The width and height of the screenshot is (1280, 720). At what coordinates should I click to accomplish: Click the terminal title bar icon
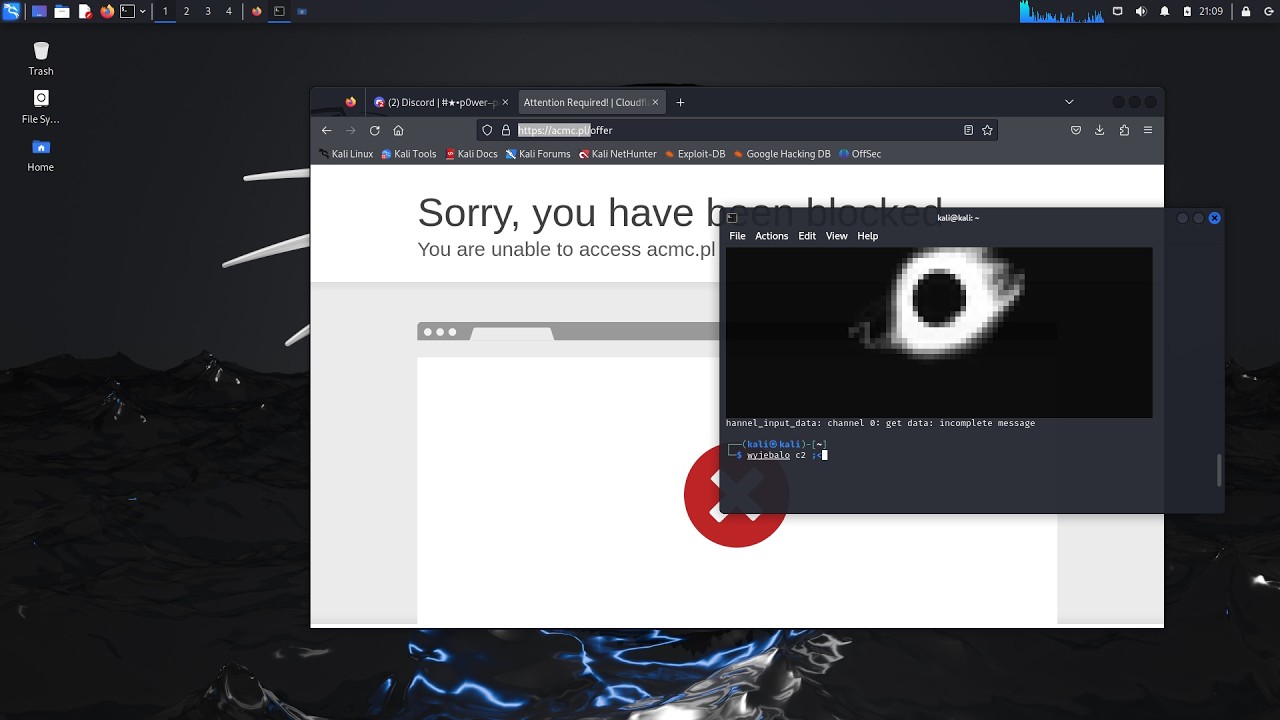tap(732, 218)
